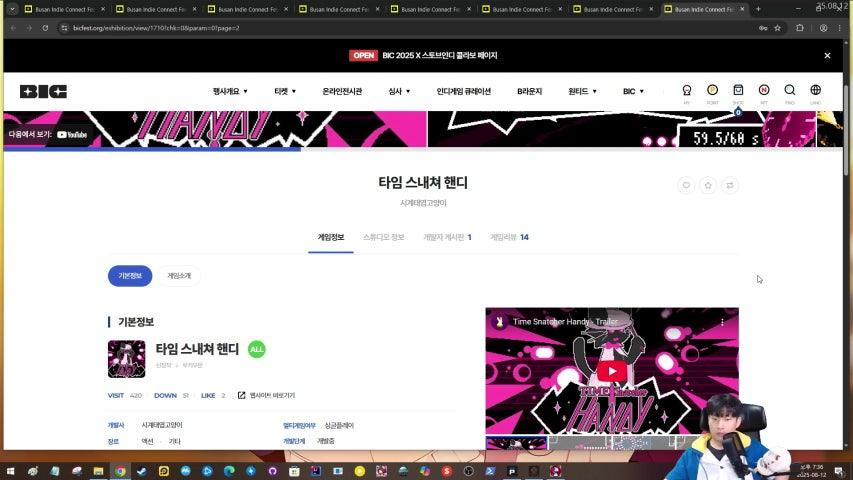Select the 기본정보 pill button
The height and width of the screenshot is (480, 853).
click(x=130, y=276)
